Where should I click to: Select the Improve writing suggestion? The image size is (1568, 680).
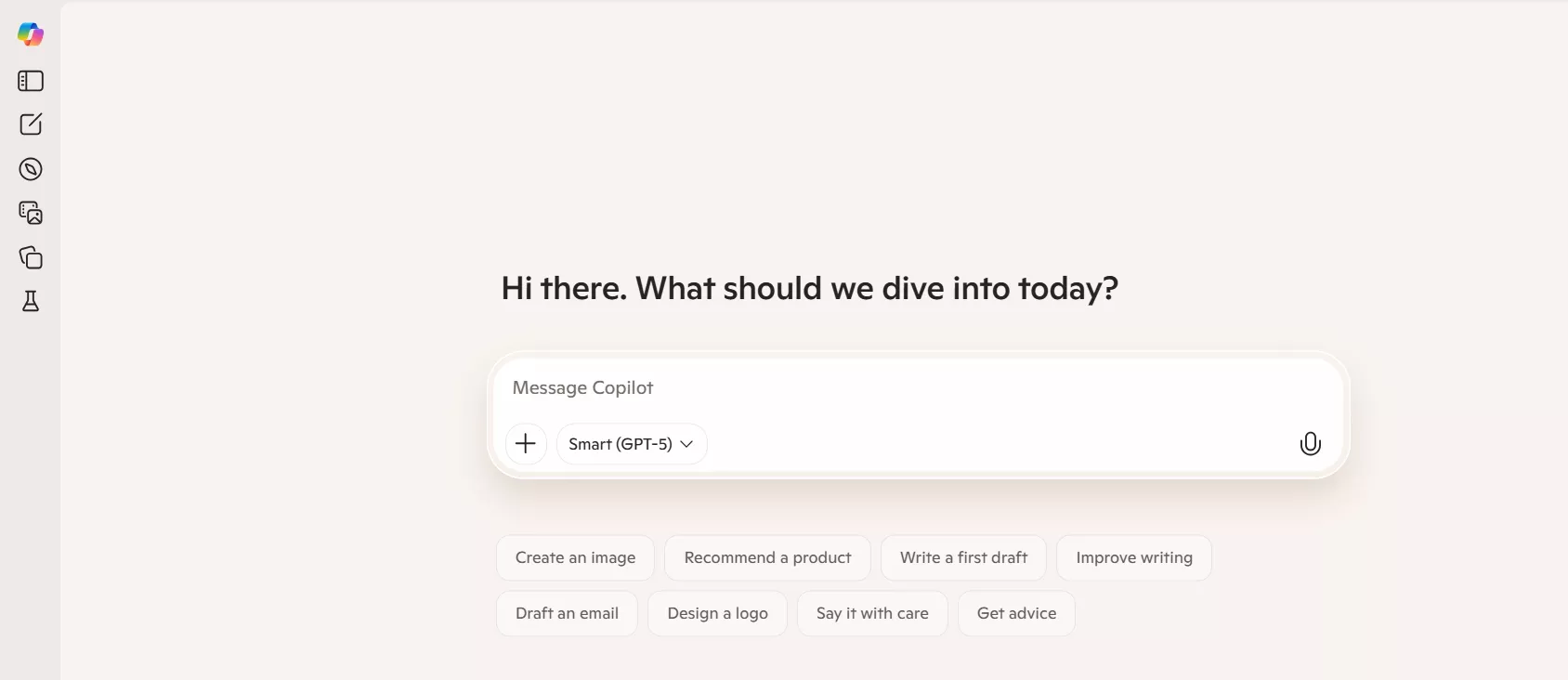pos(1133,557)
